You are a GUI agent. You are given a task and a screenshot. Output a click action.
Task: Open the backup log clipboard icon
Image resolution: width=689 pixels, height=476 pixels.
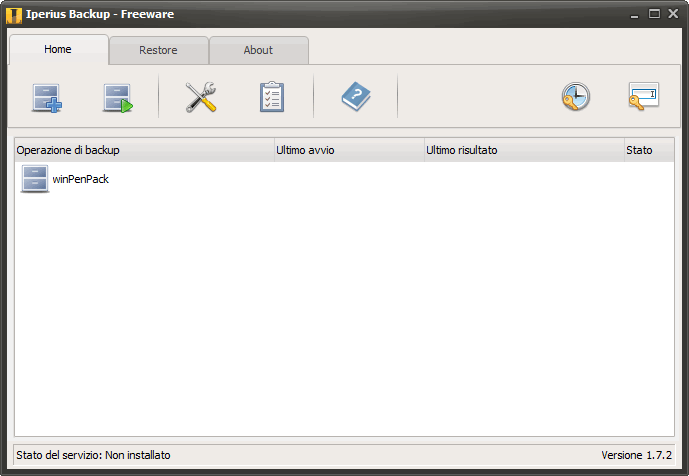272,97
